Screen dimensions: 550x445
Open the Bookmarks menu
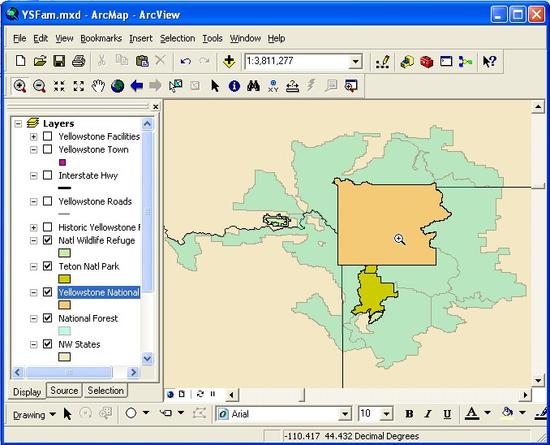(x=101, y=38)
